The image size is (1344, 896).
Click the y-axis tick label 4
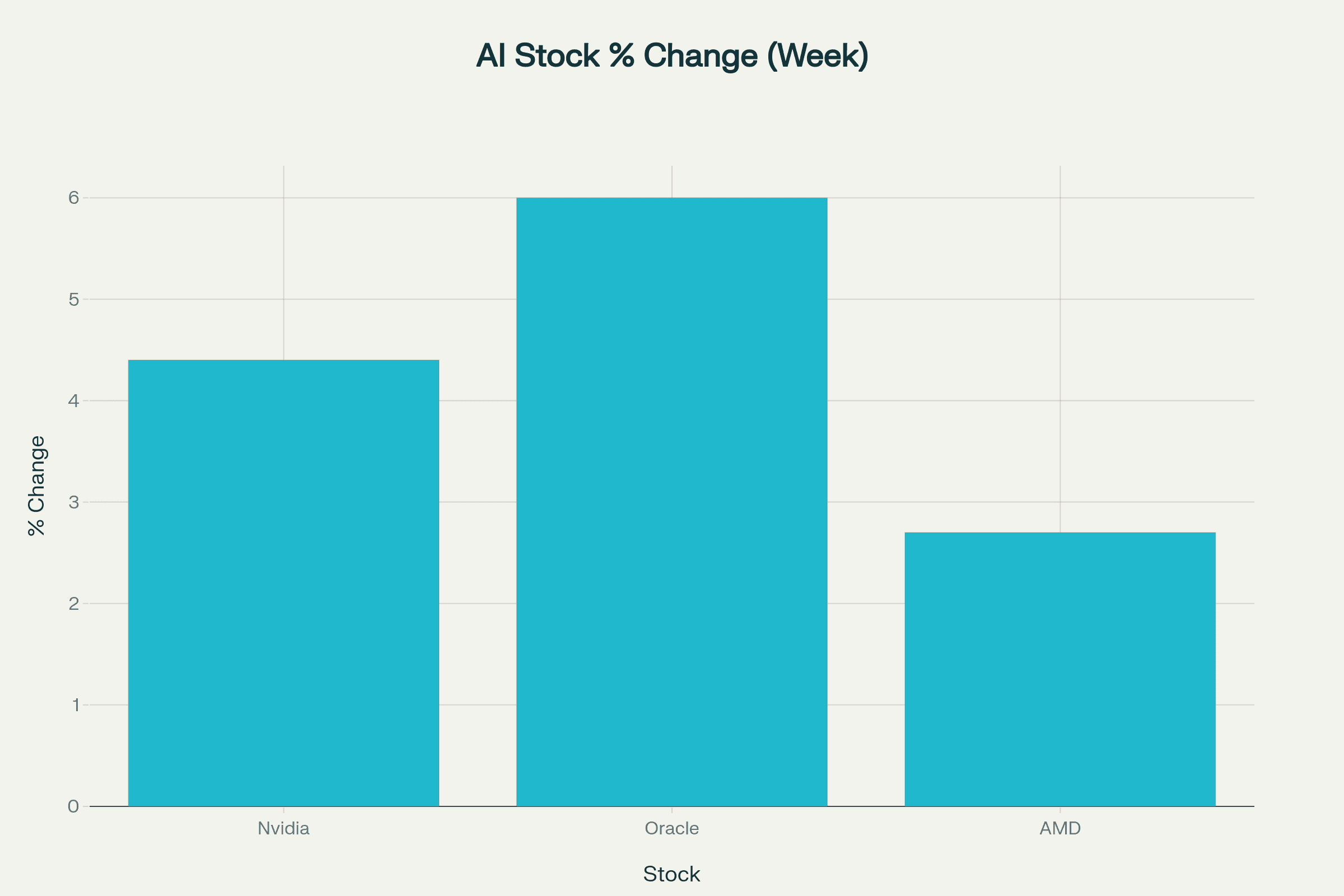pyautogui.click(x=74, y=400)
